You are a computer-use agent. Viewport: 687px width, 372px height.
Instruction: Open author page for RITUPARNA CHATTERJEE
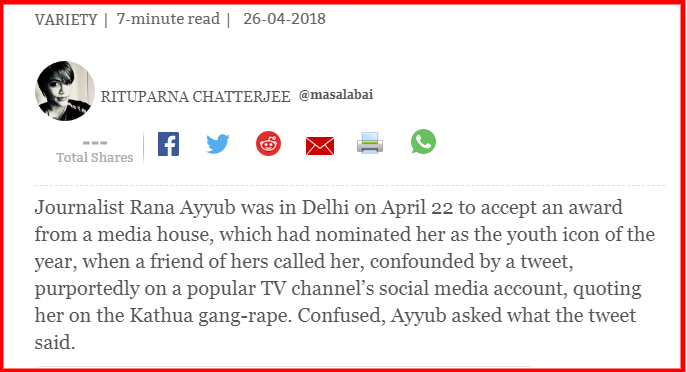195,96
